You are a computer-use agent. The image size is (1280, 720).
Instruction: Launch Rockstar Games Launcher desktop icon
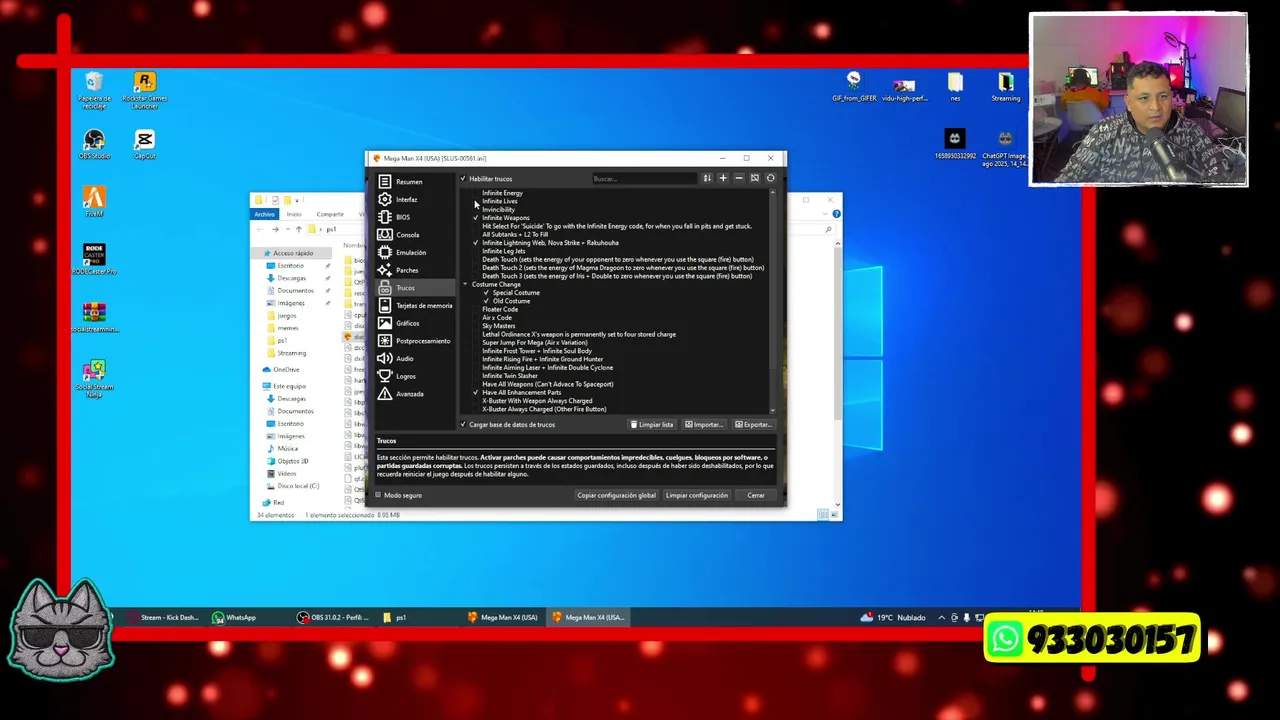tap(144, 90)
